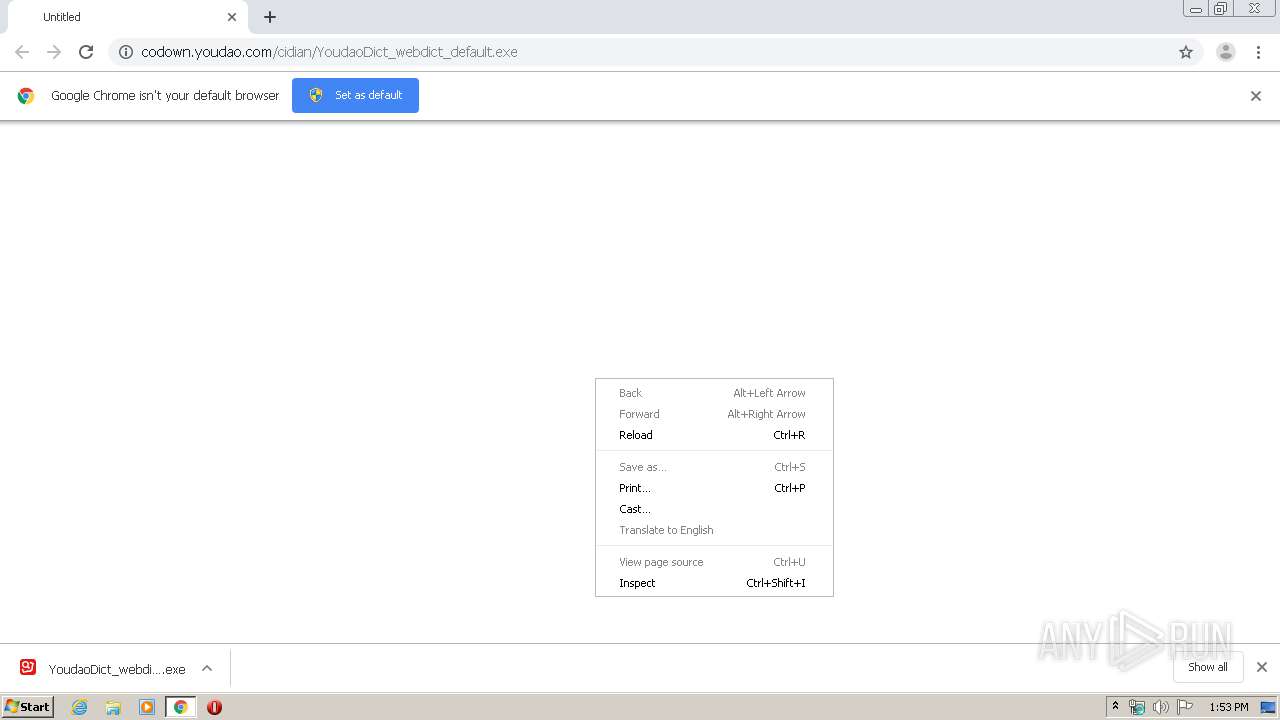Click the 1:53 PM taskbar clock
This screenshot has height=720, width=1280.
pos(1228,707)
